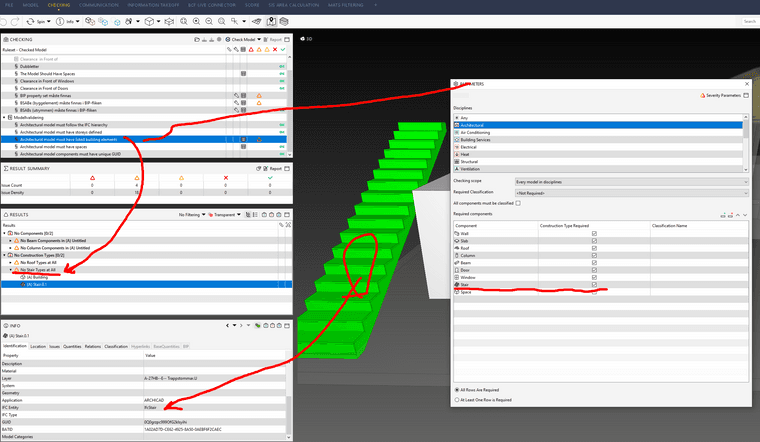Toggle Construction Type Required for Column

(x=594, y=255)
